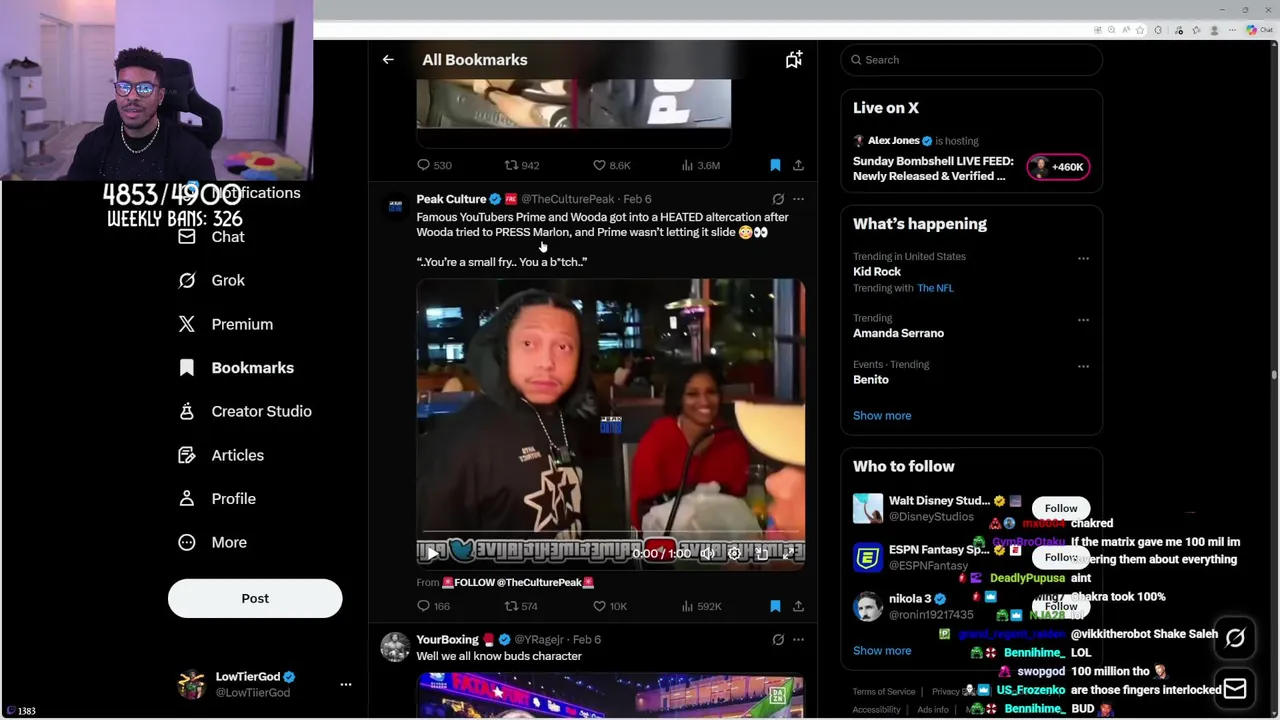Open nikola 3 suggested profile
The width and height of the screenshot is (1280, 720).
click(909, 599)
